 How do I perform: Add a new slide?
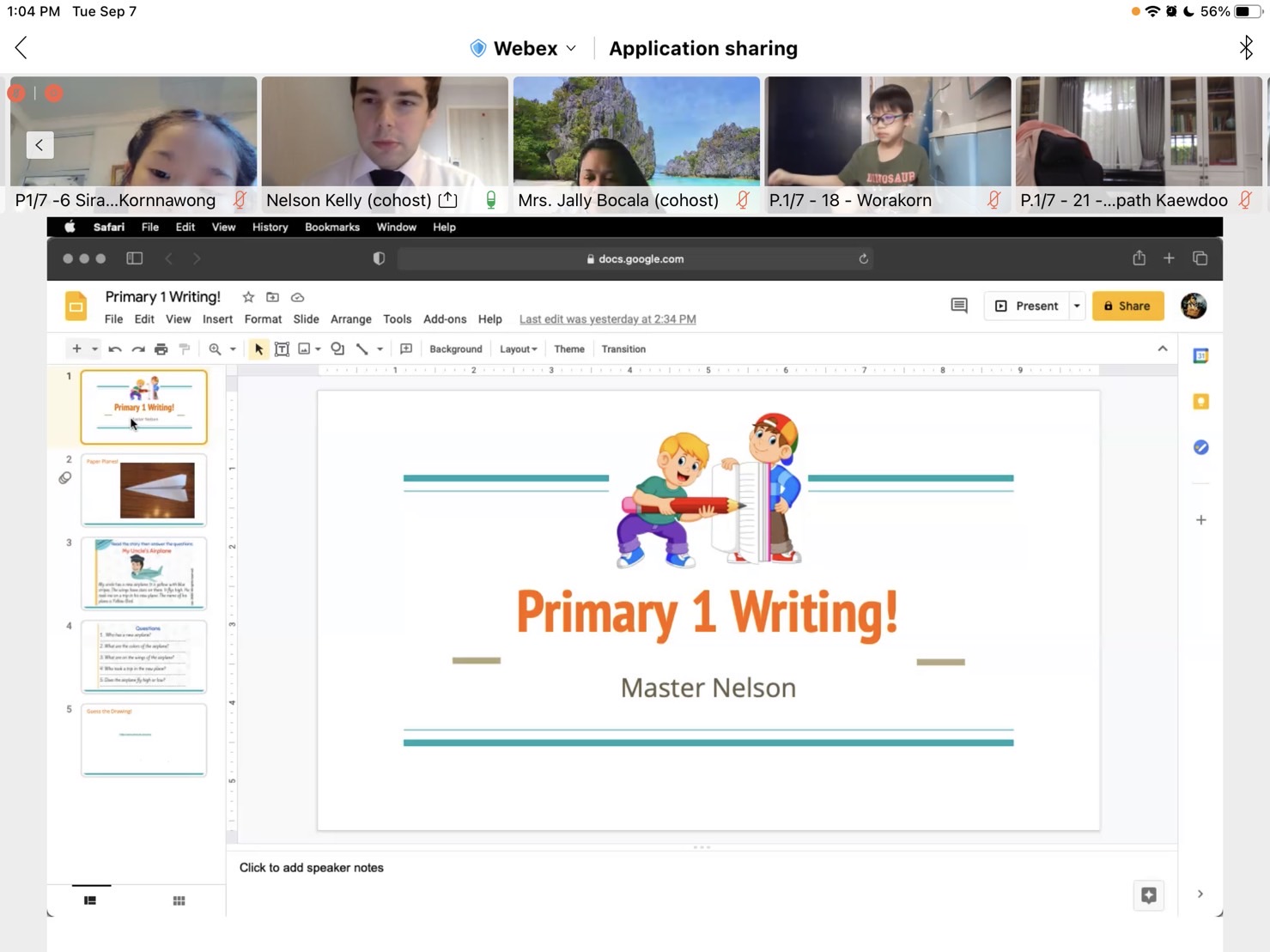[76, 349]
